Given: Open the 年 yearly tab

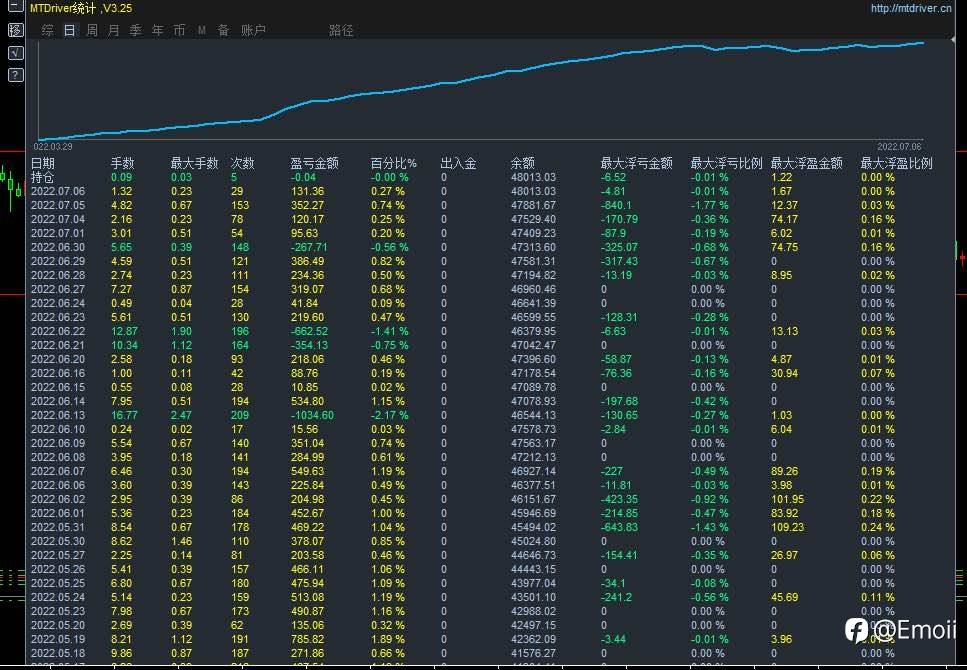Looking at the screenshot, I should (x=157, y=30).
